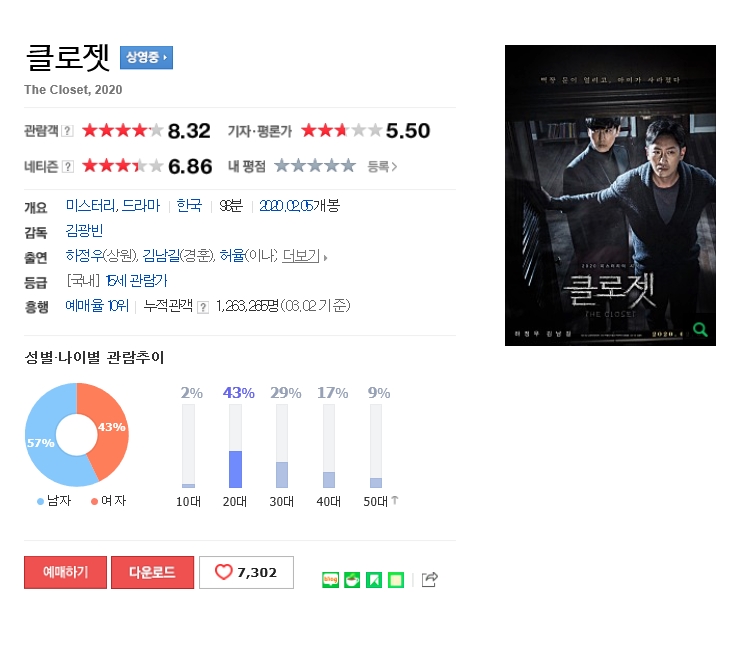This screenshot has width=733, height=649.
Task: Click the memo share icon
Action: click(x=396, y=580)
